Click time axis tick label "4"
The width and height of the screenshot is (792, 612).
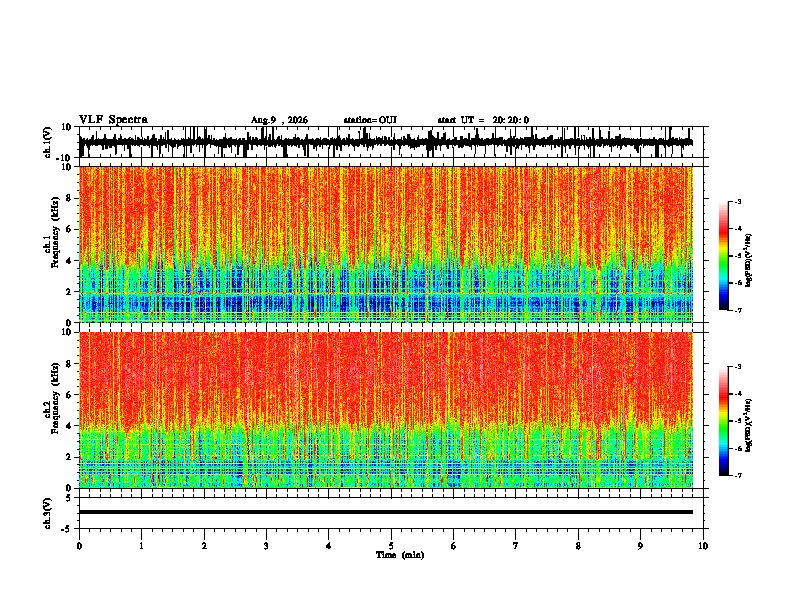[329, 546]
